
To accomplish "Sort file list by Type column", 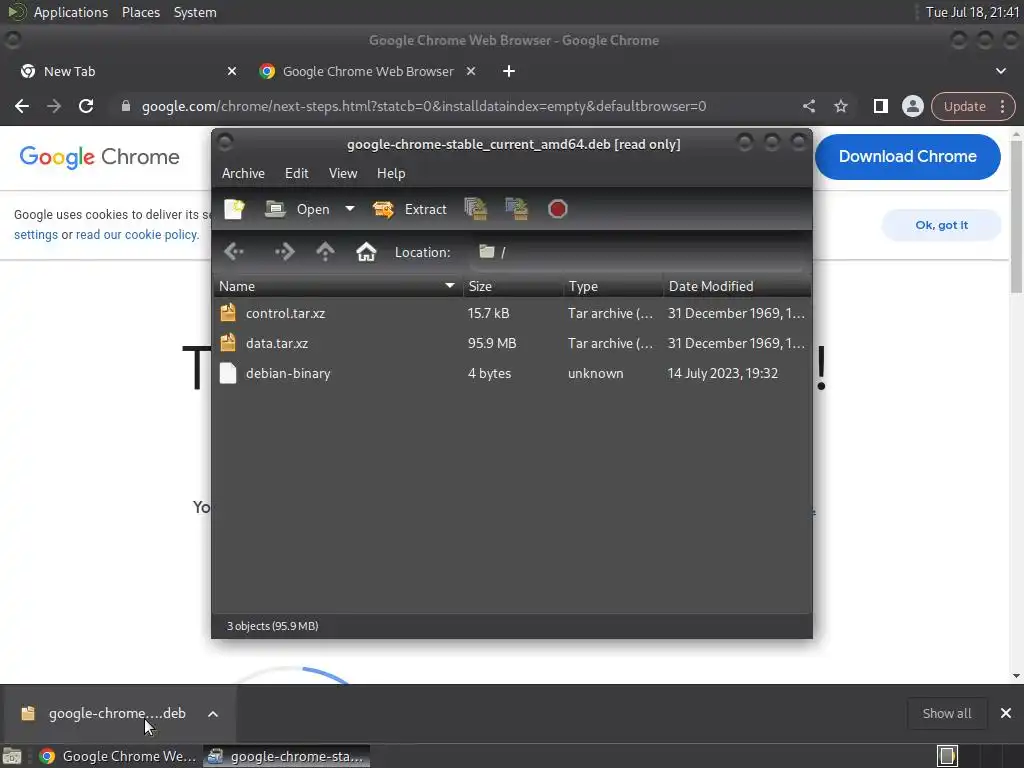I will [x=613, y=286].
